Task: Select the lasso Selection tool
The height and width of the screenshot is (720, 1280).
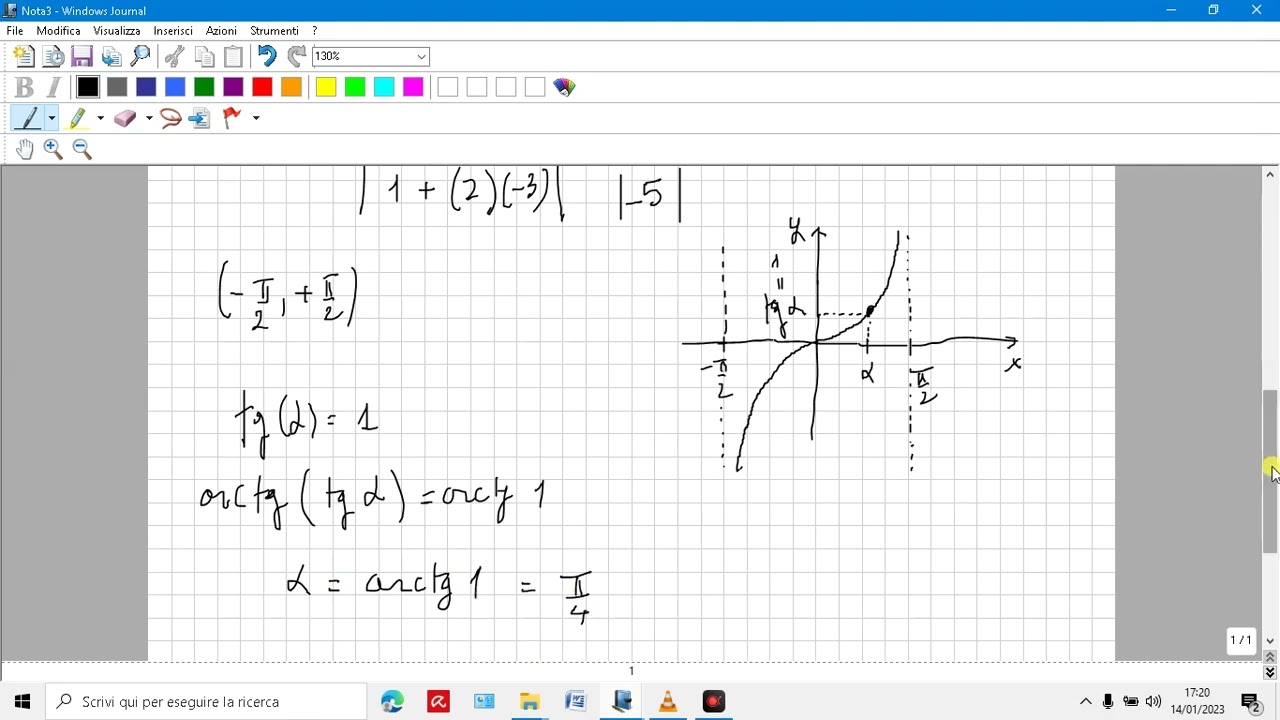Action: click(x=171, y=118)
